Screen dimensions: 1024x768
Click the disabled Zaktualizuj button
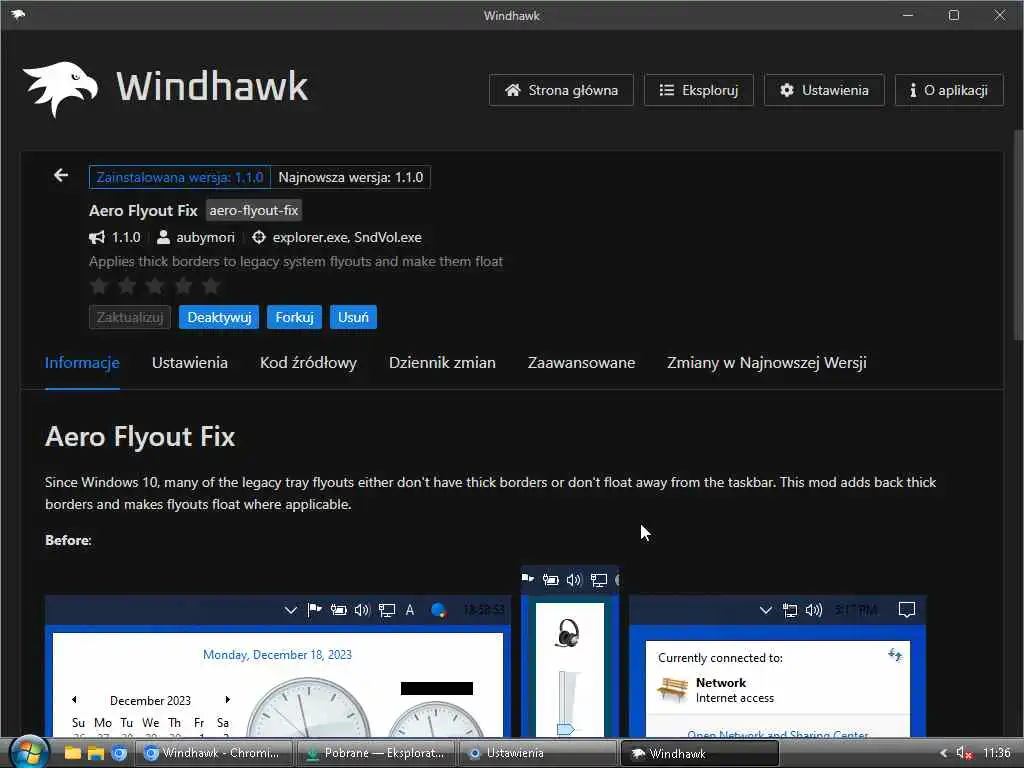click(x=130, y=317)
